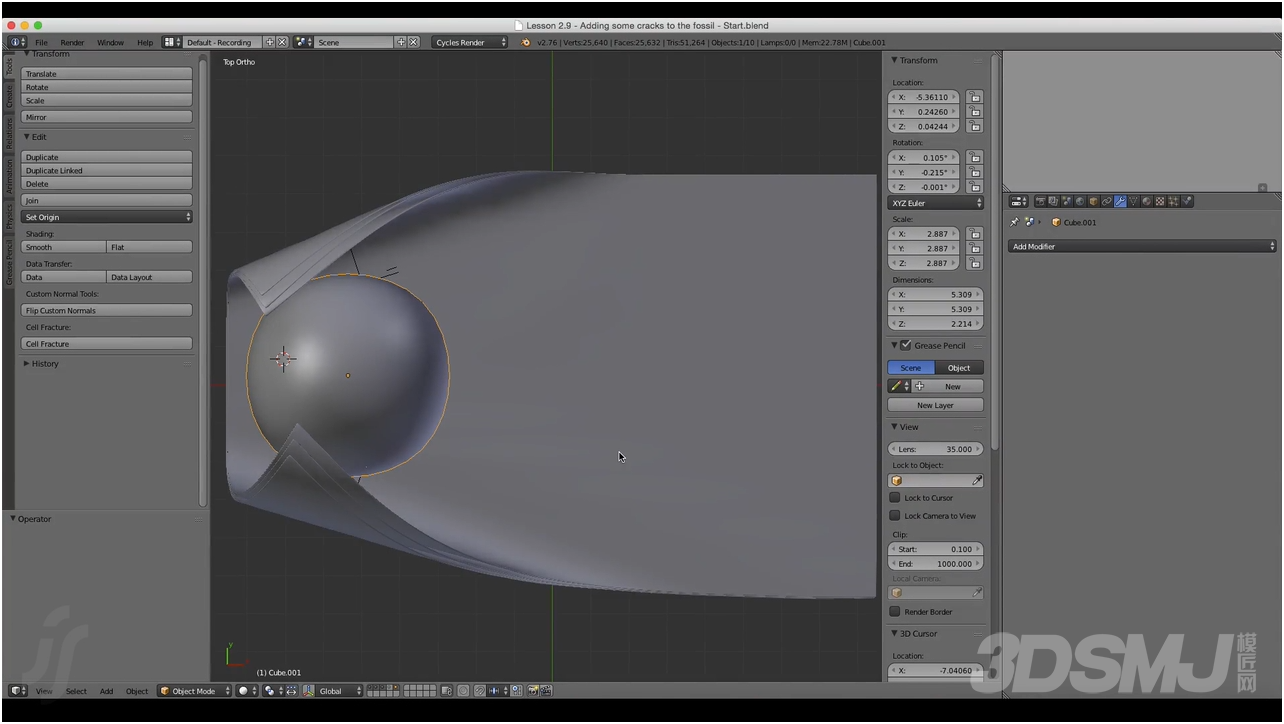Open the Object properties tab (orange cube)

point(1093,201)
